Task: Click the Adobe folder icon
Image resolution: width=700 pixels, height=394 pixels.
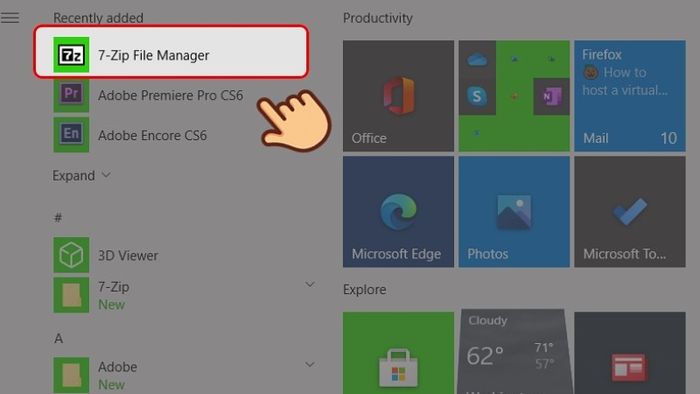Action: pyautogui.click(x=71, y=375)
